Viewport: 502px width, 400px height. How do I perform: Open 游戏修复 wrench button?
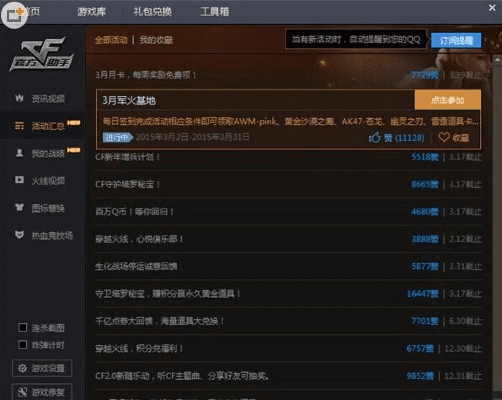pyautogui.click(x=42, y=392)
